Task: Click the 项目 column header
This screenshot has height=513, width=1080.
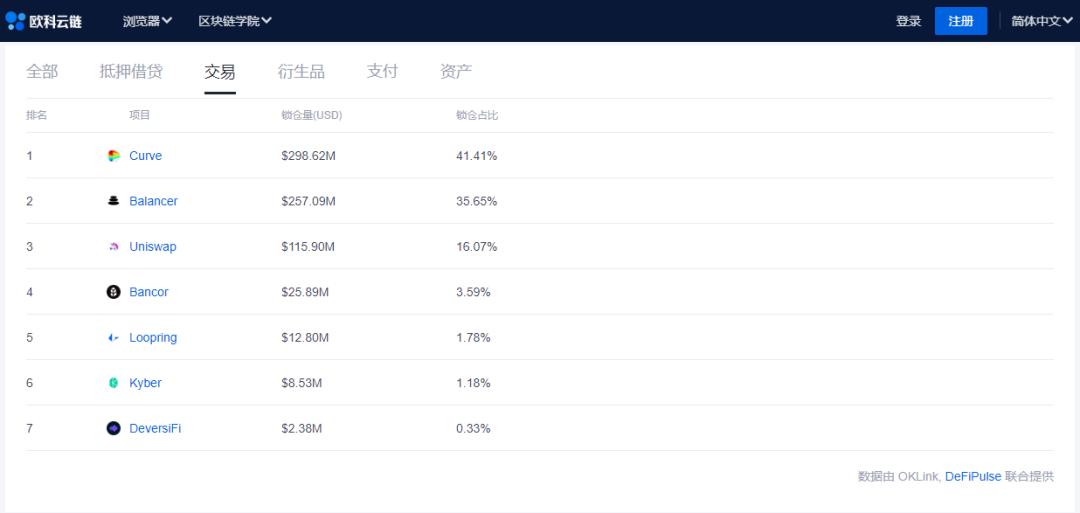Action: (x=140, y=115)
